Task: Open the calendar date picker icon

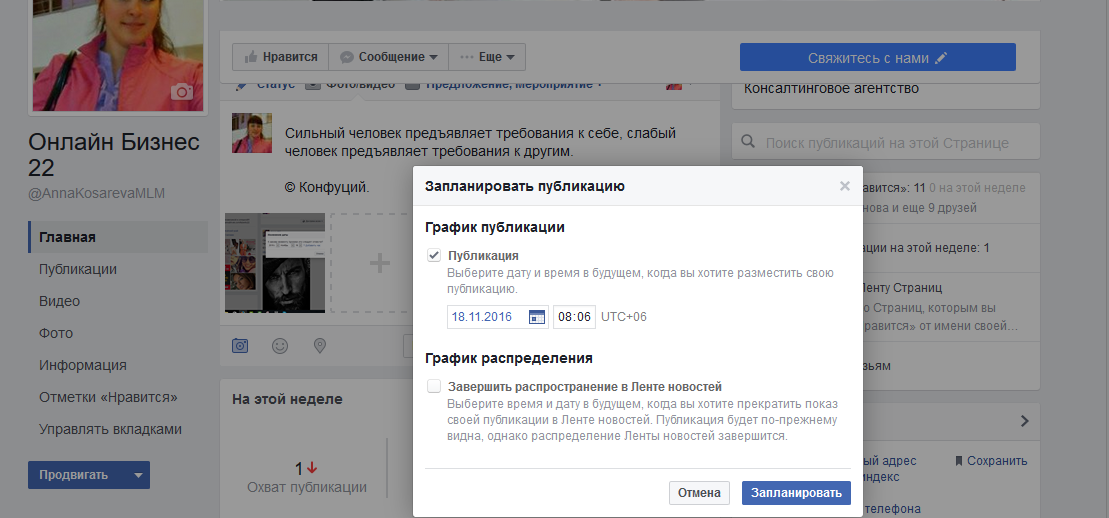Action: pos(537,317)
